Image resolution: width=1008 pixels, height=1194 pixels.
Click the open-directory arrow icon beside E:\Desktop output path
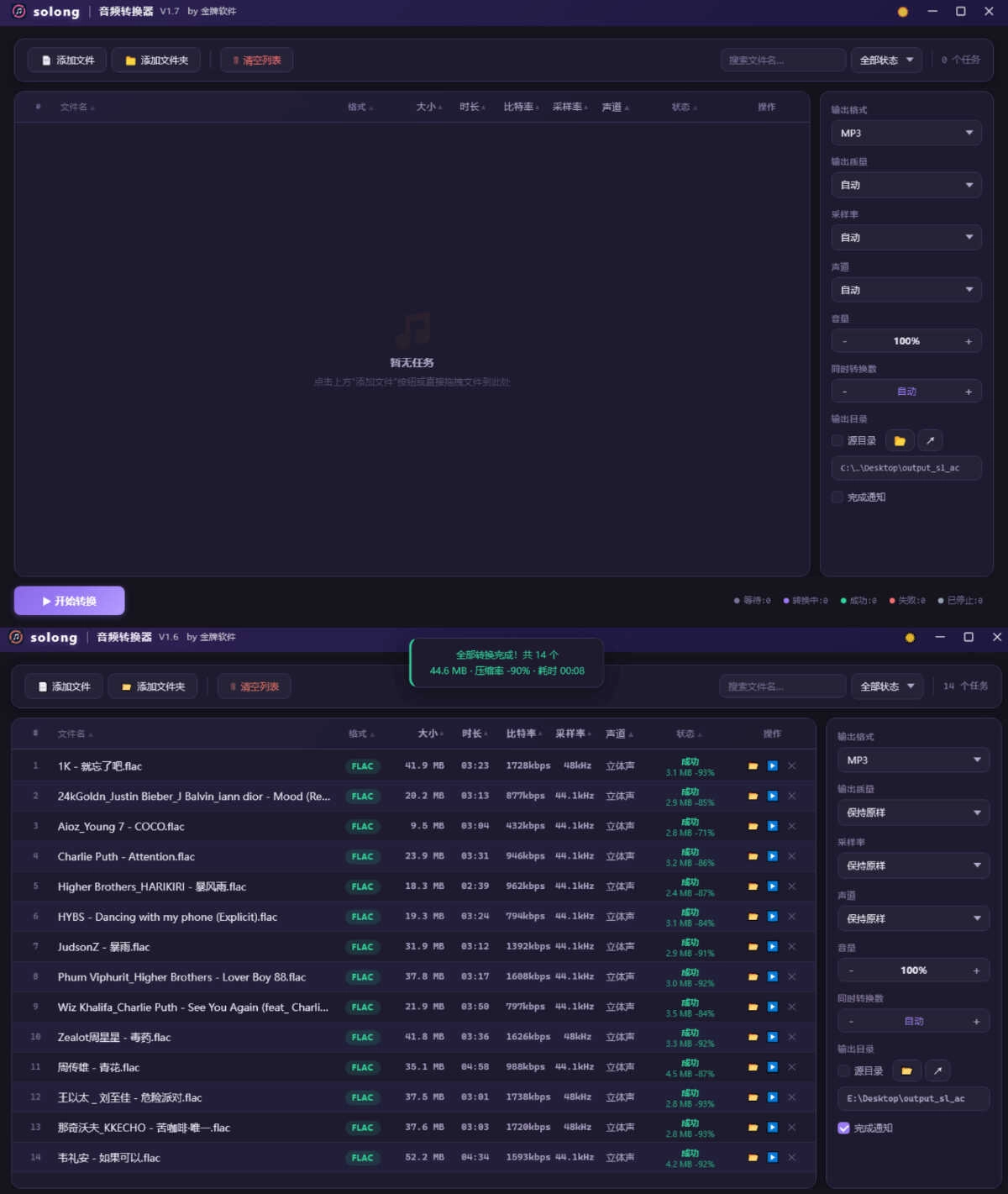(x=937, y=1070)
